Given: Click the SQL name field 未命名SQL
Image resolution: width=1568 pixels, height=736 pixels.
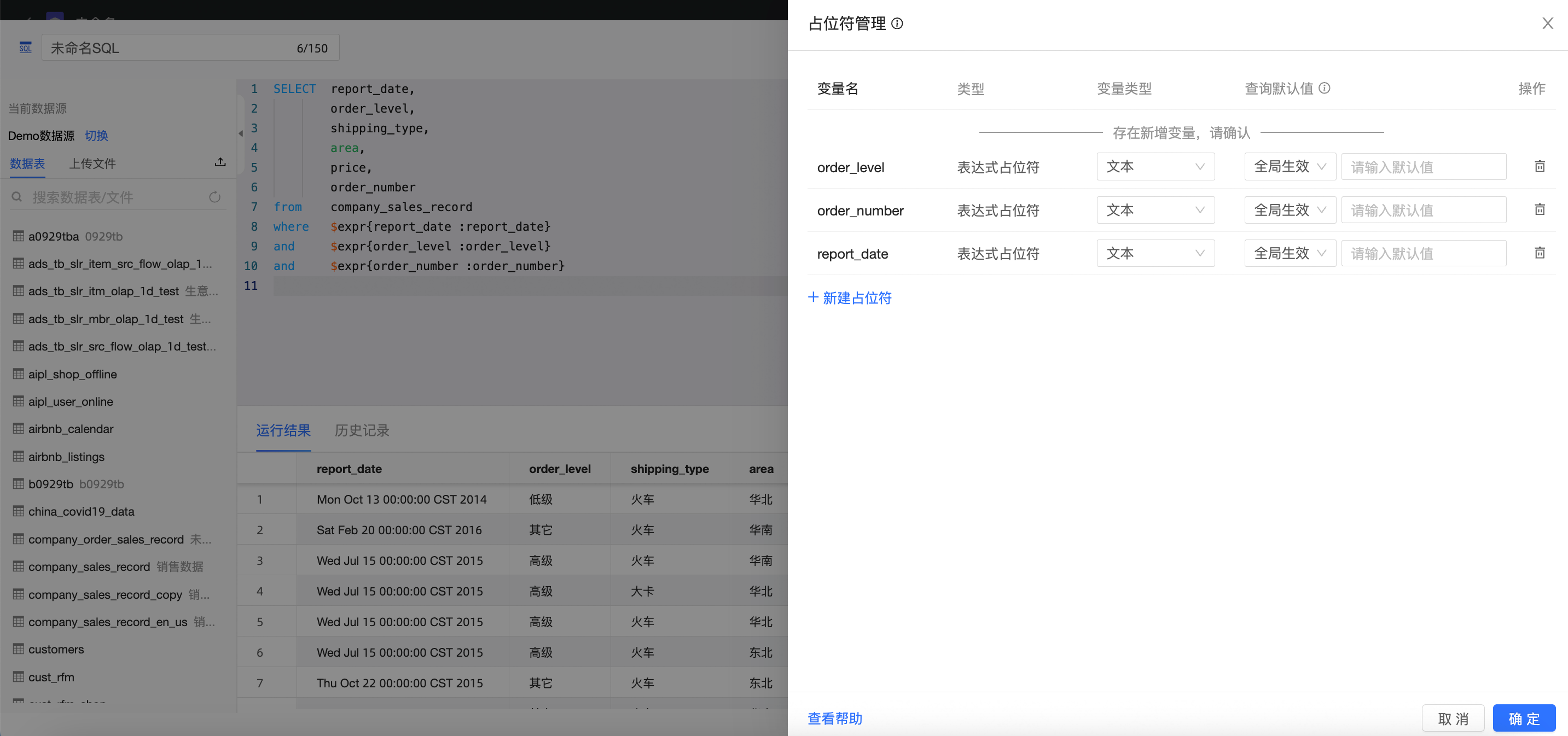Looking at the screenshot, I should point(190,48).
